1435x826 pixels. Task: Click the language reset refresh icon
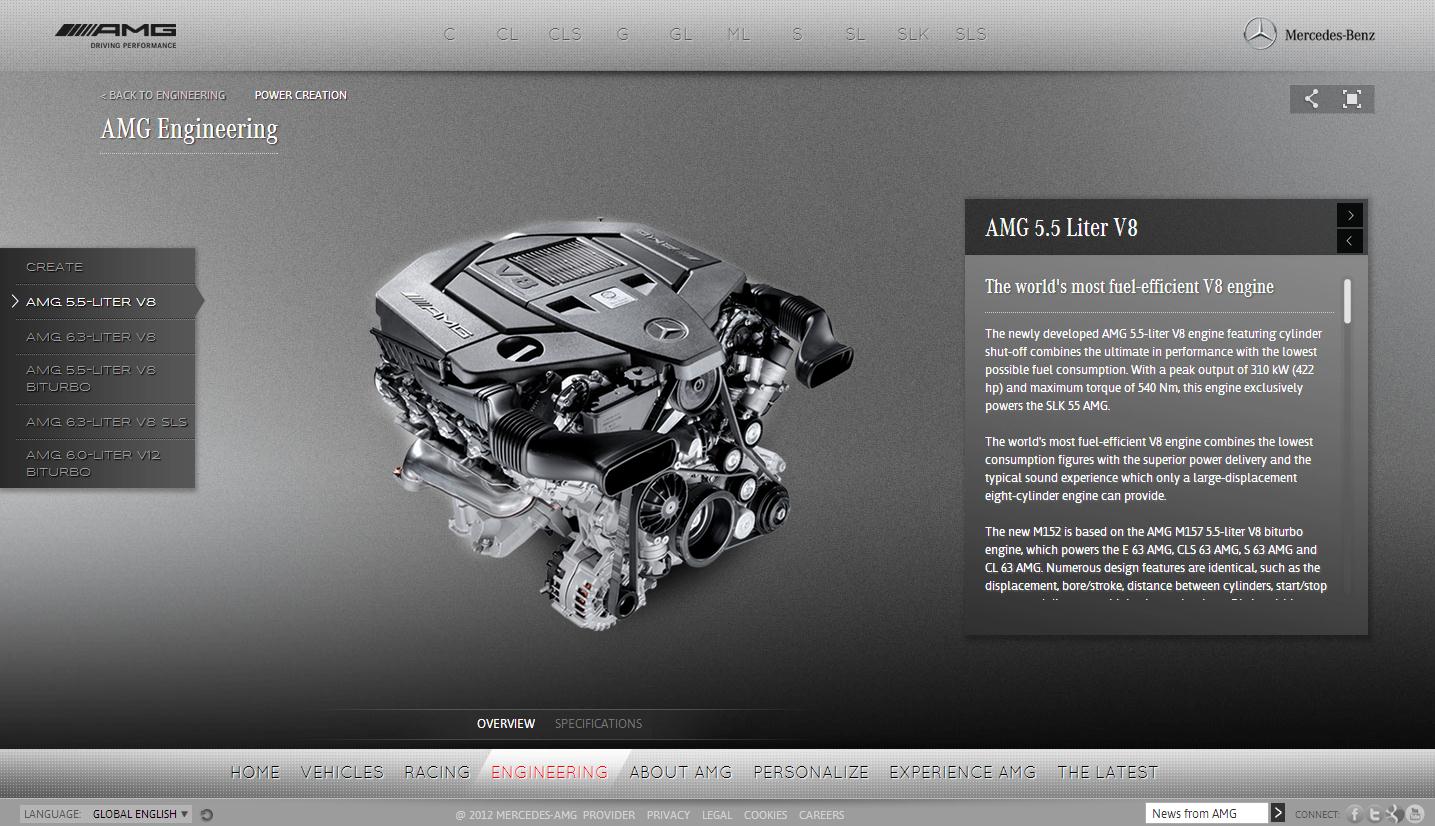point(207,814)
